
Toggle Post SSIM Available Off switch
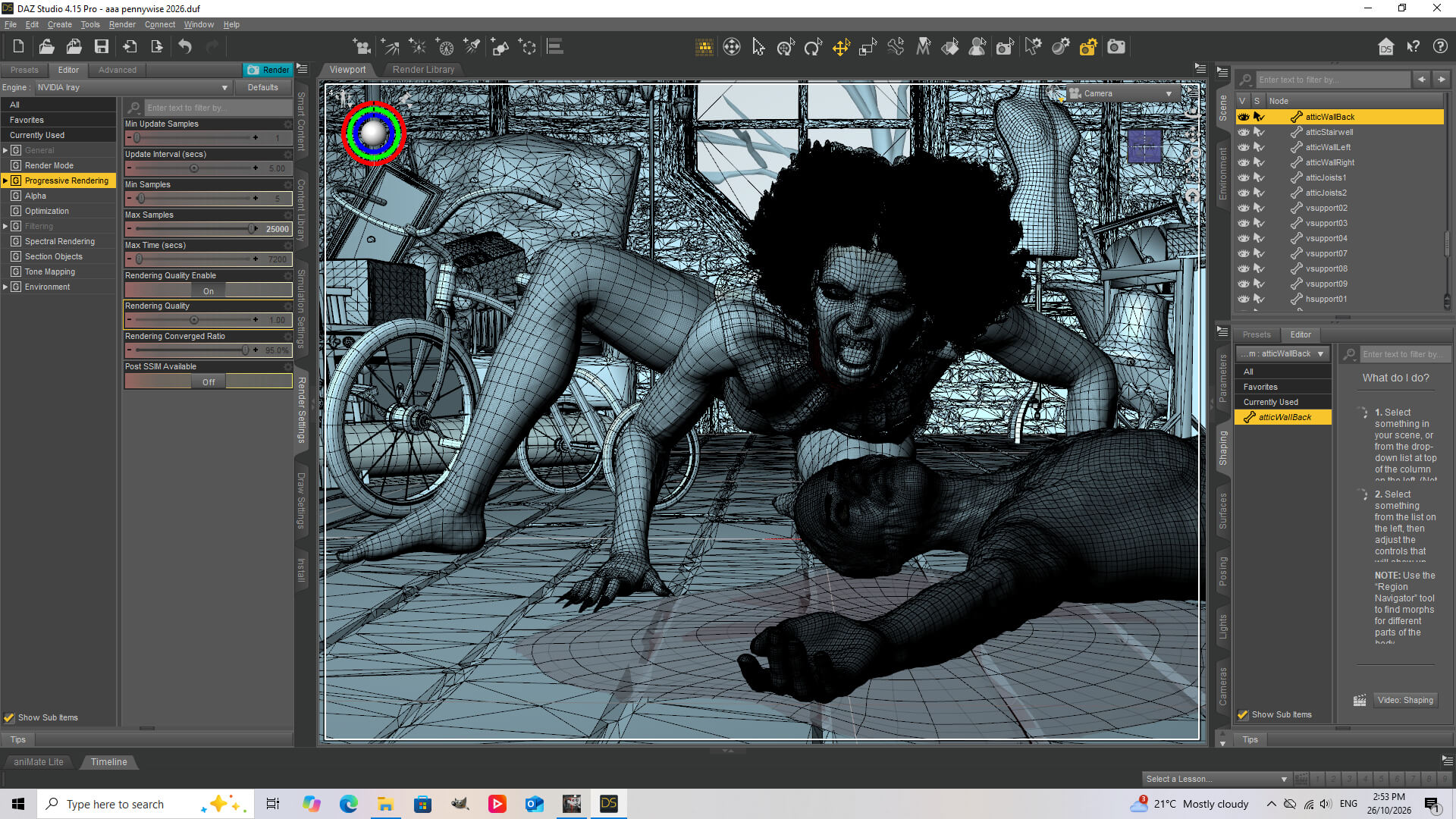click(x=209, y=381)
